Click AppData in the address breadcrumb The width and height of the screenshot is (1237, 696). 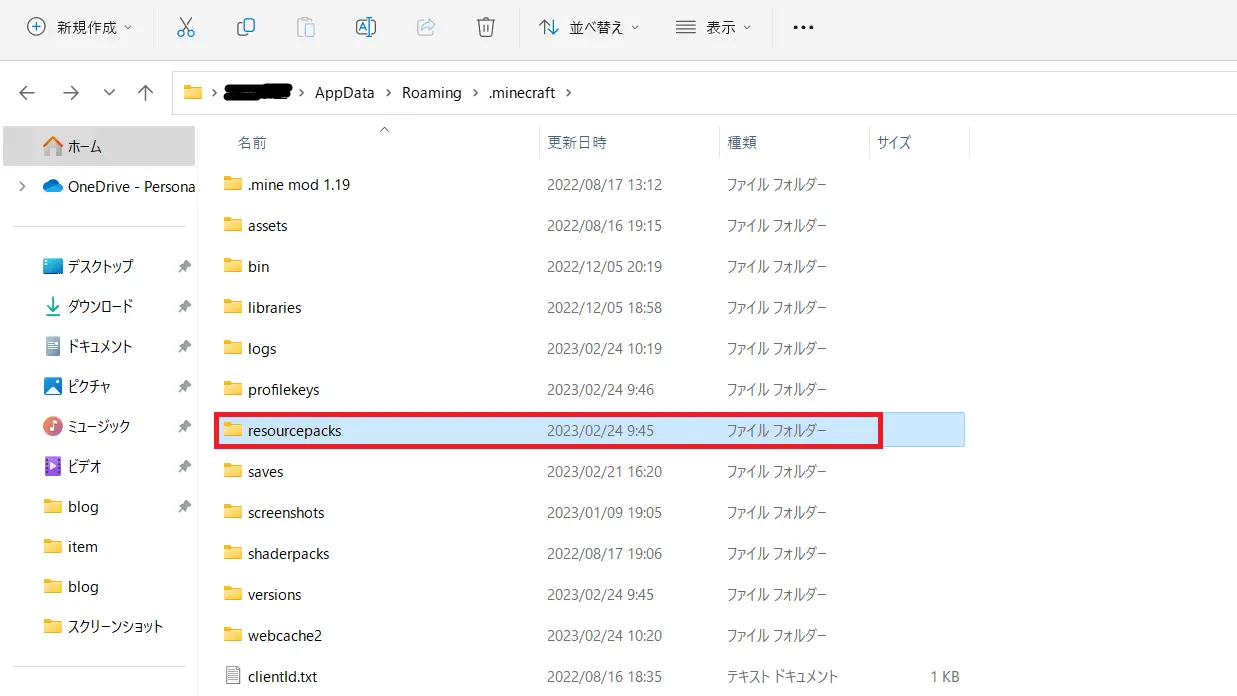pyautogui.click(x=344, y=93)
